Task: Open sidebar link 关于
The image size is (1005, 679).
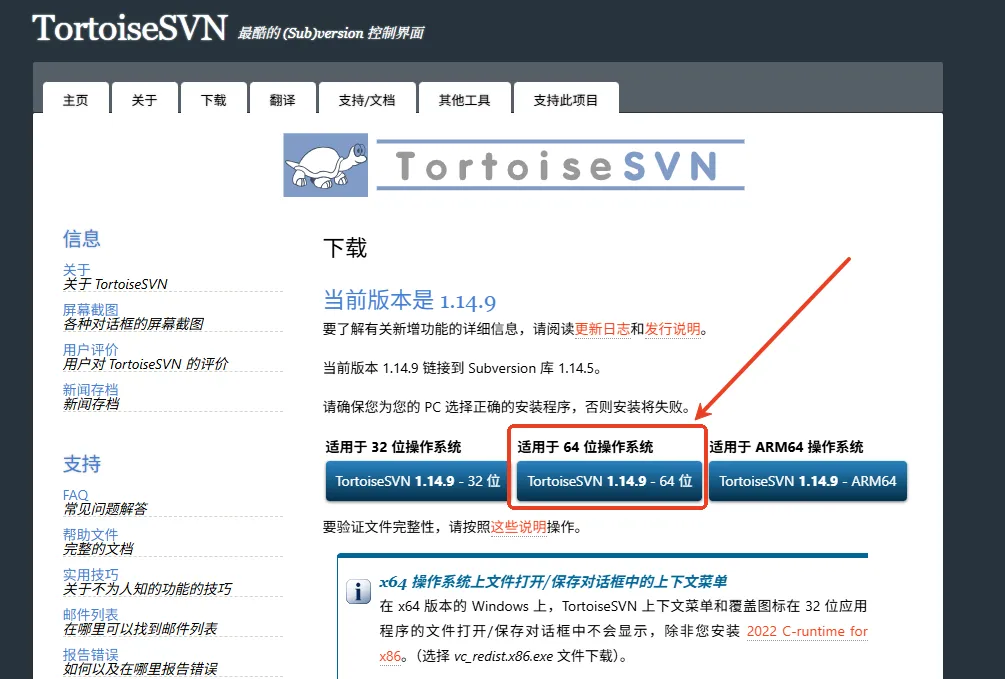Action: click(x=76, y=270)
